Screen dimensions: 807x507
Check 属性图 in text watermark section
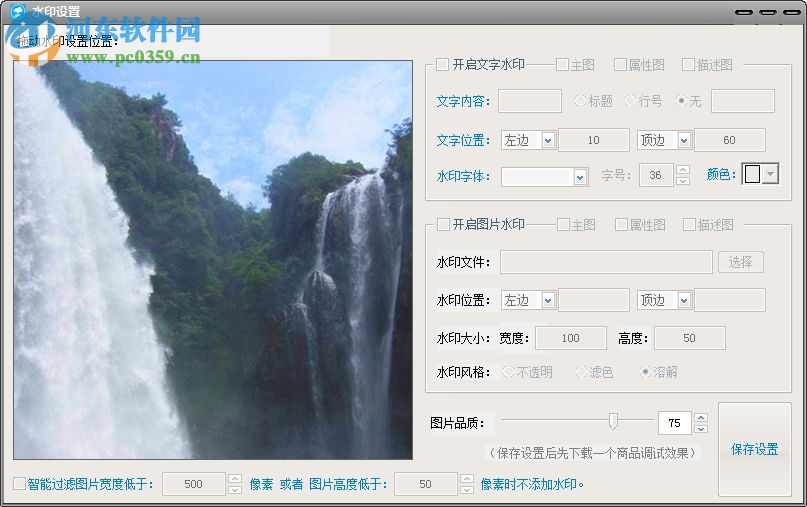621,65
